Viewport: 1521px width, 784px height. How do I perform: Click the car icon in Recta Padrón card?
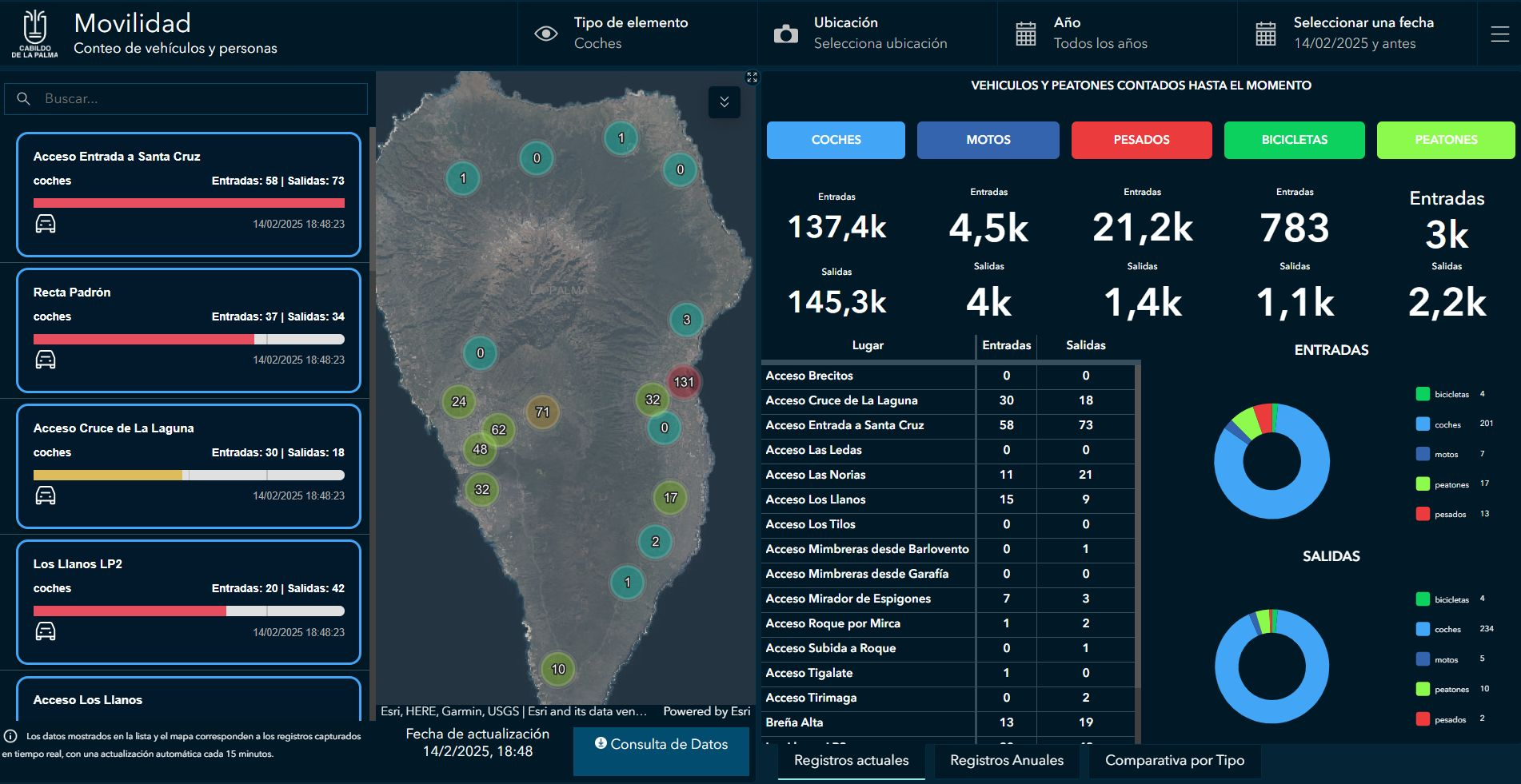[46, 360]
